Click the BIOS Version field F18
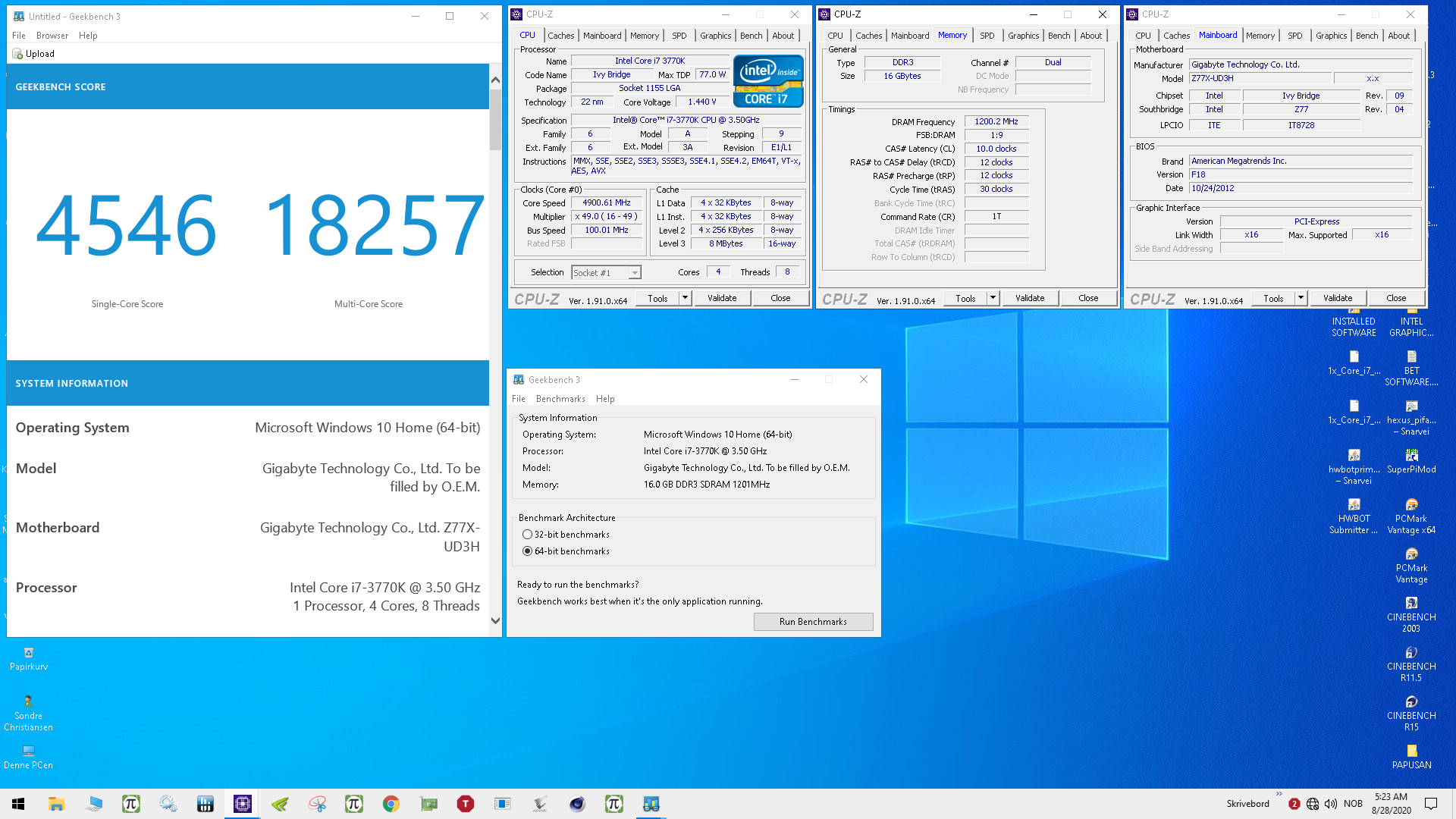The image size is (1456, 819). pyautogui.click(x=1301, y=175)
